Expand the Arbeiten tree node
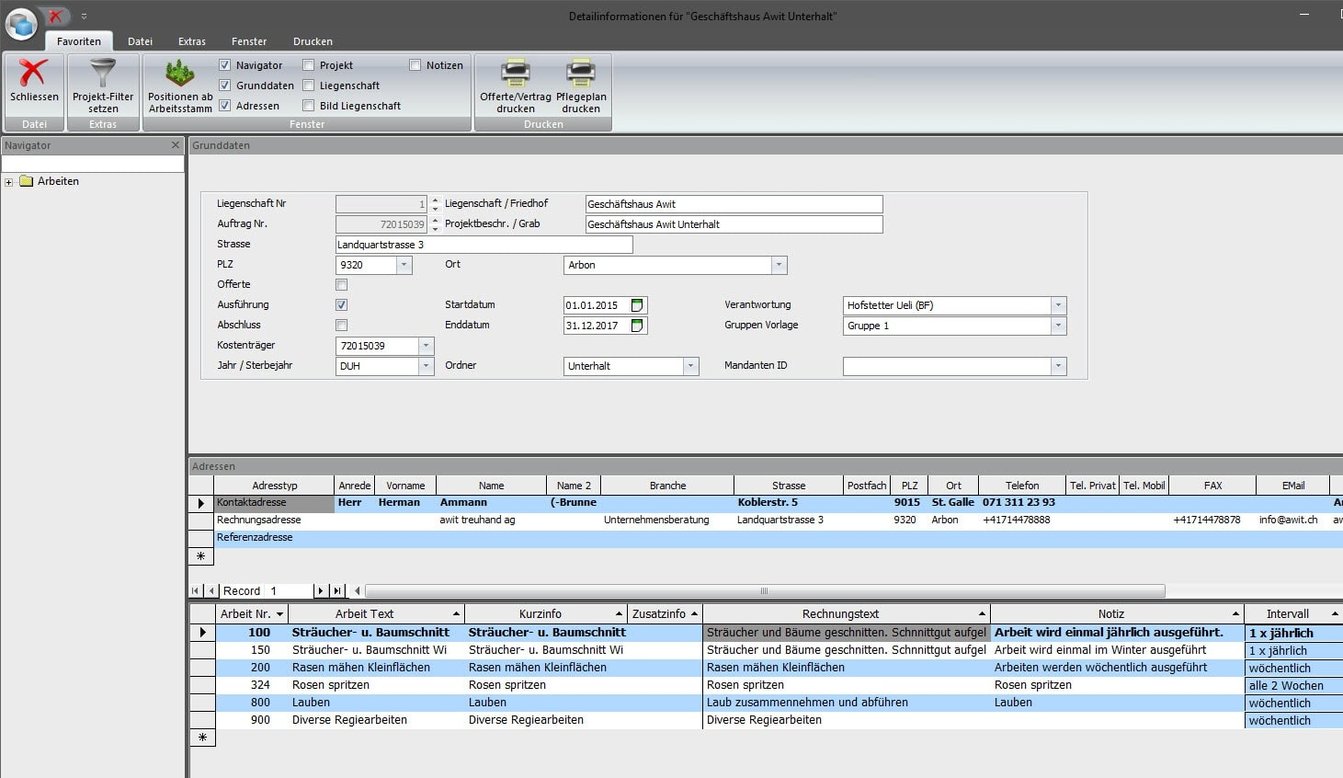Viewport: 1343px width, 778px height. coord(9,182)
